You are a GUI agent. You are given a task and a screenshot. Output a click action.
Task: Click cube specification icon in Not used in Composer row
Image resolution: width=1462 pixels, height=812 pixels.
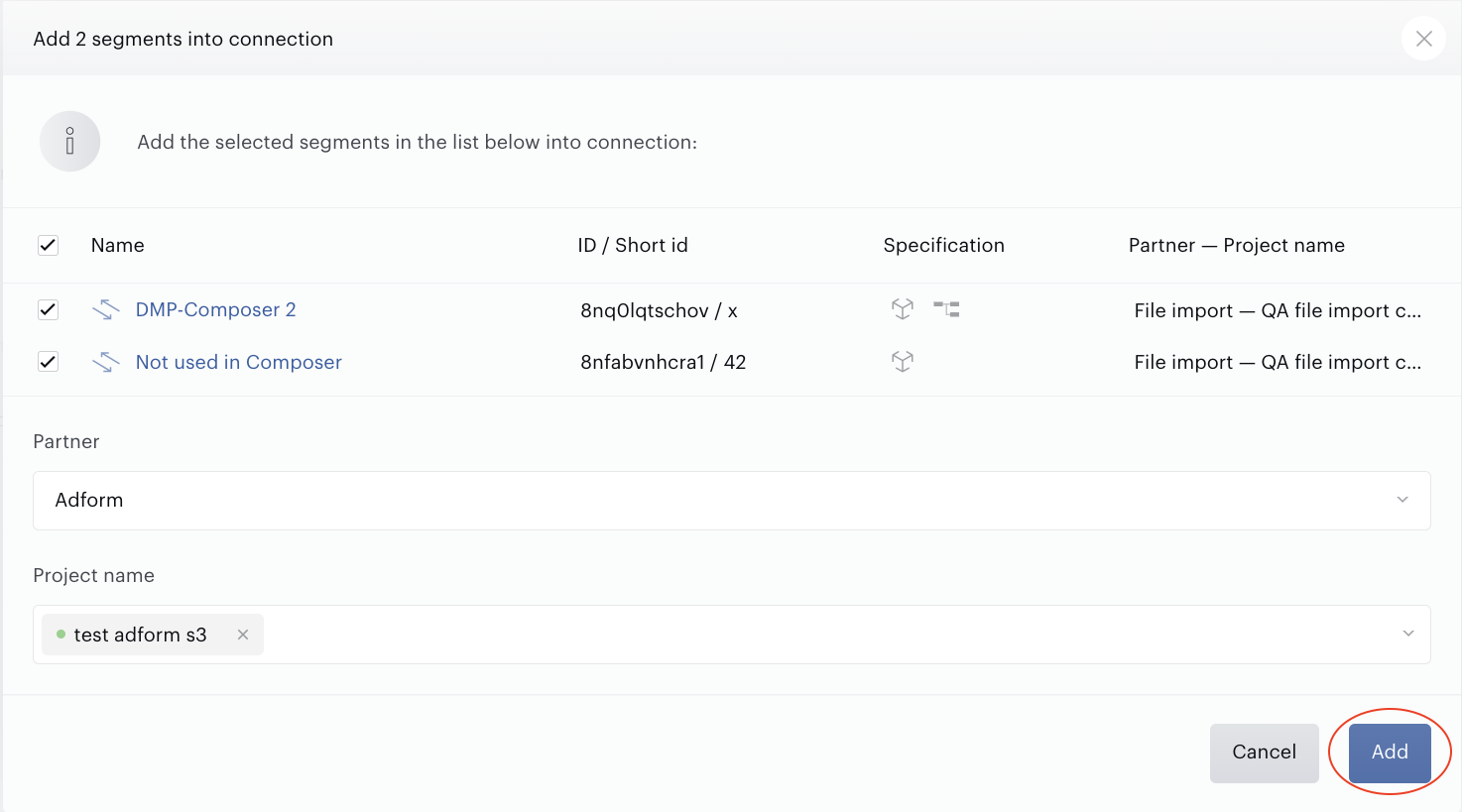point(902,361)
